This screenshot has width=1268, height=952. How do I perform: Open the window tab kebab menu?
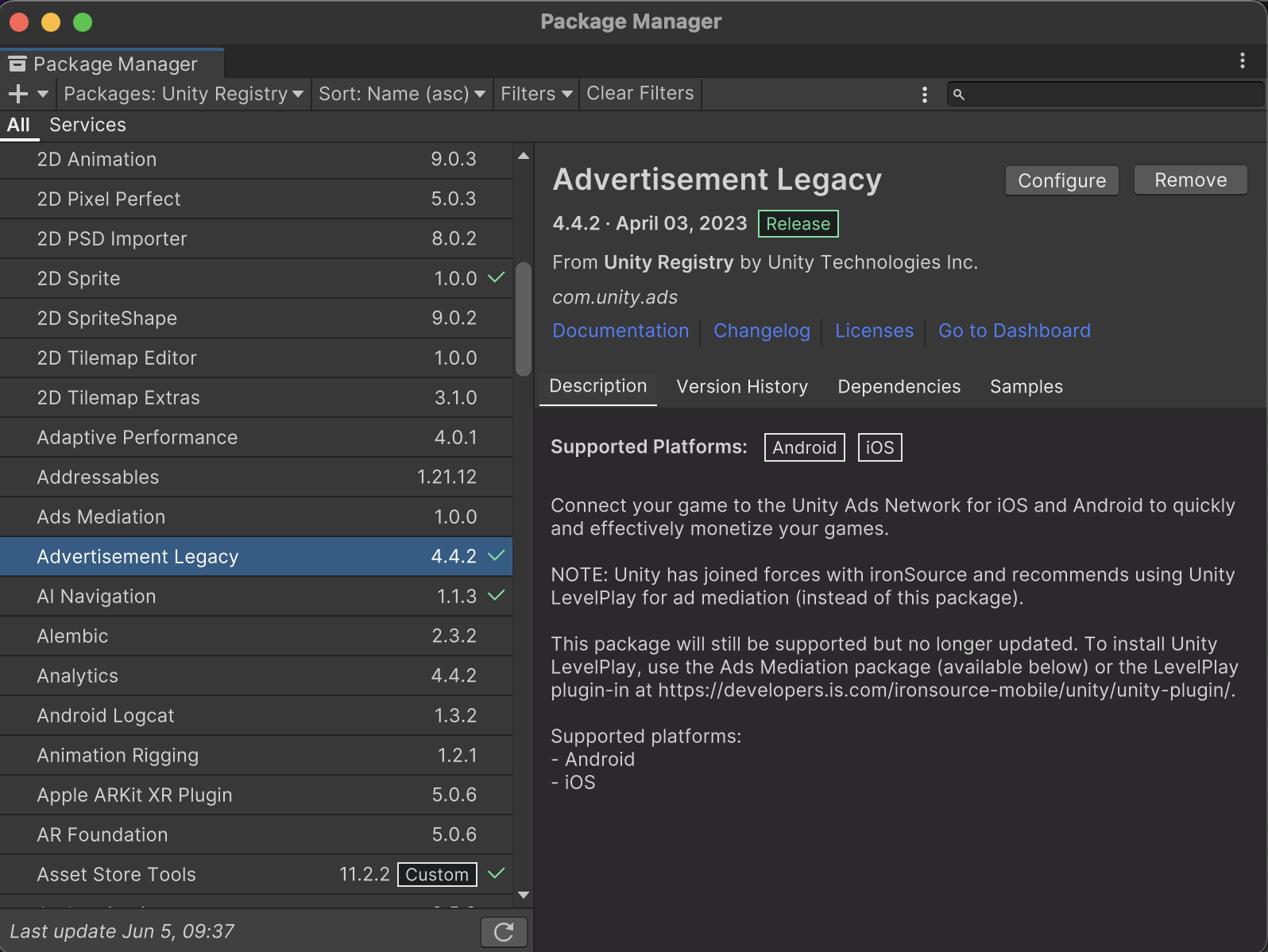1243,61
